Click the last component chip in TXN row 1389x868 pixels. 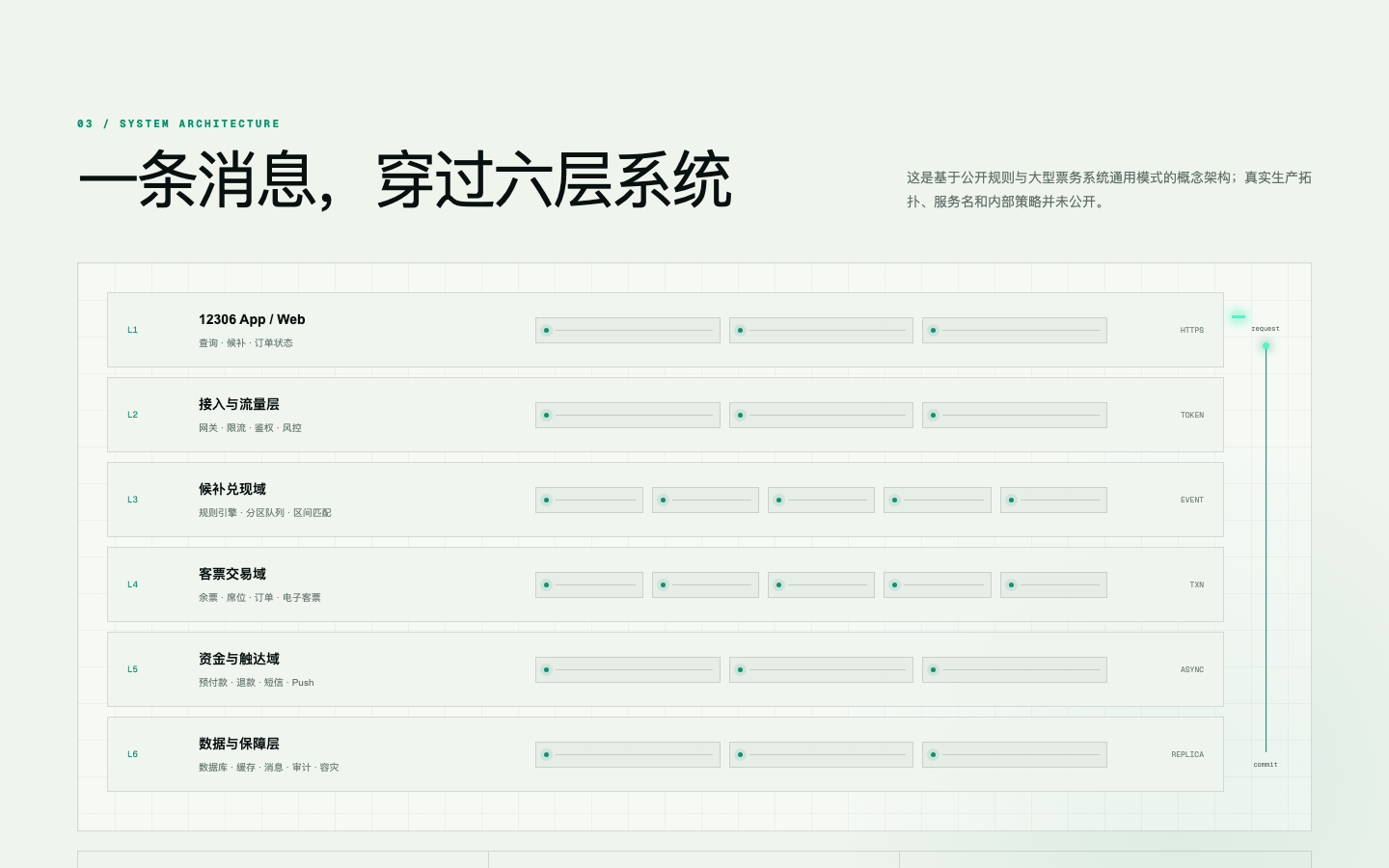pos(1053,584)
